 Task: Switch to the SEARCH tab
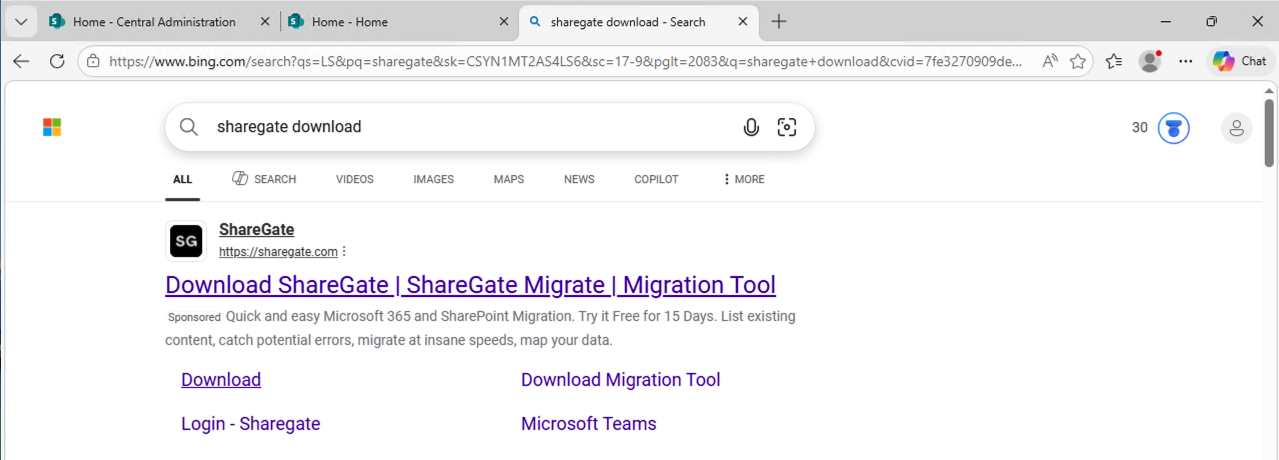[264, 179]
